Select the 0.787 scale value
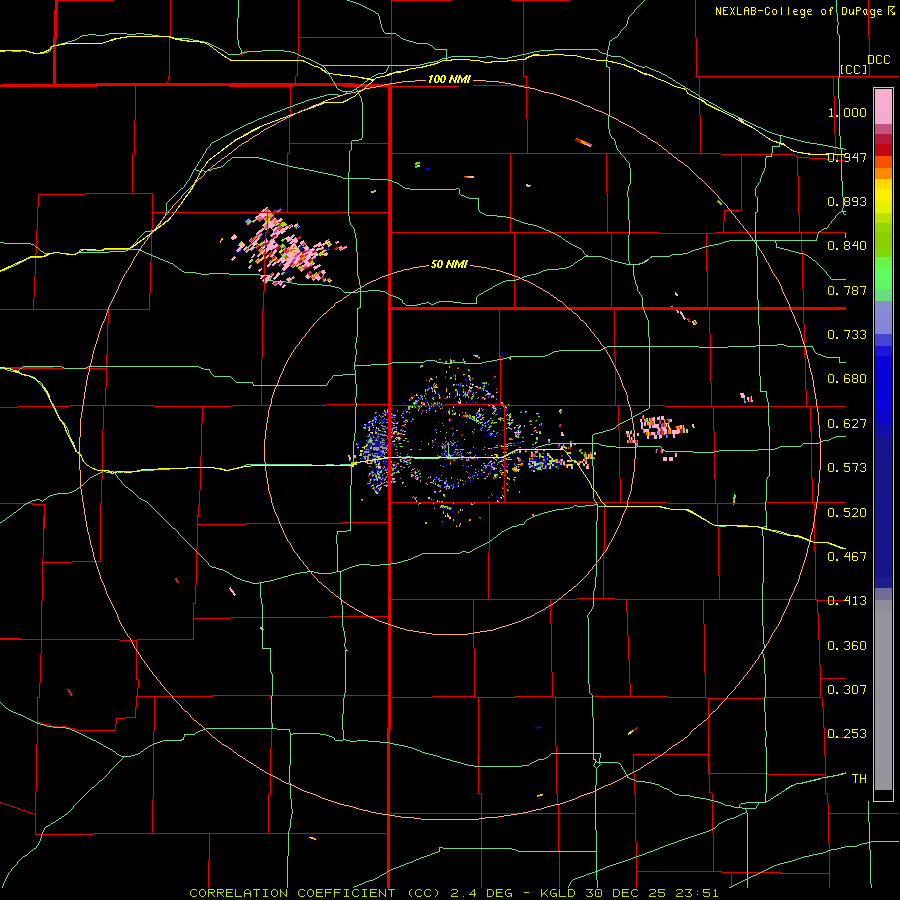The width and height of the screenshot is (900, 900). coord(847,290)
